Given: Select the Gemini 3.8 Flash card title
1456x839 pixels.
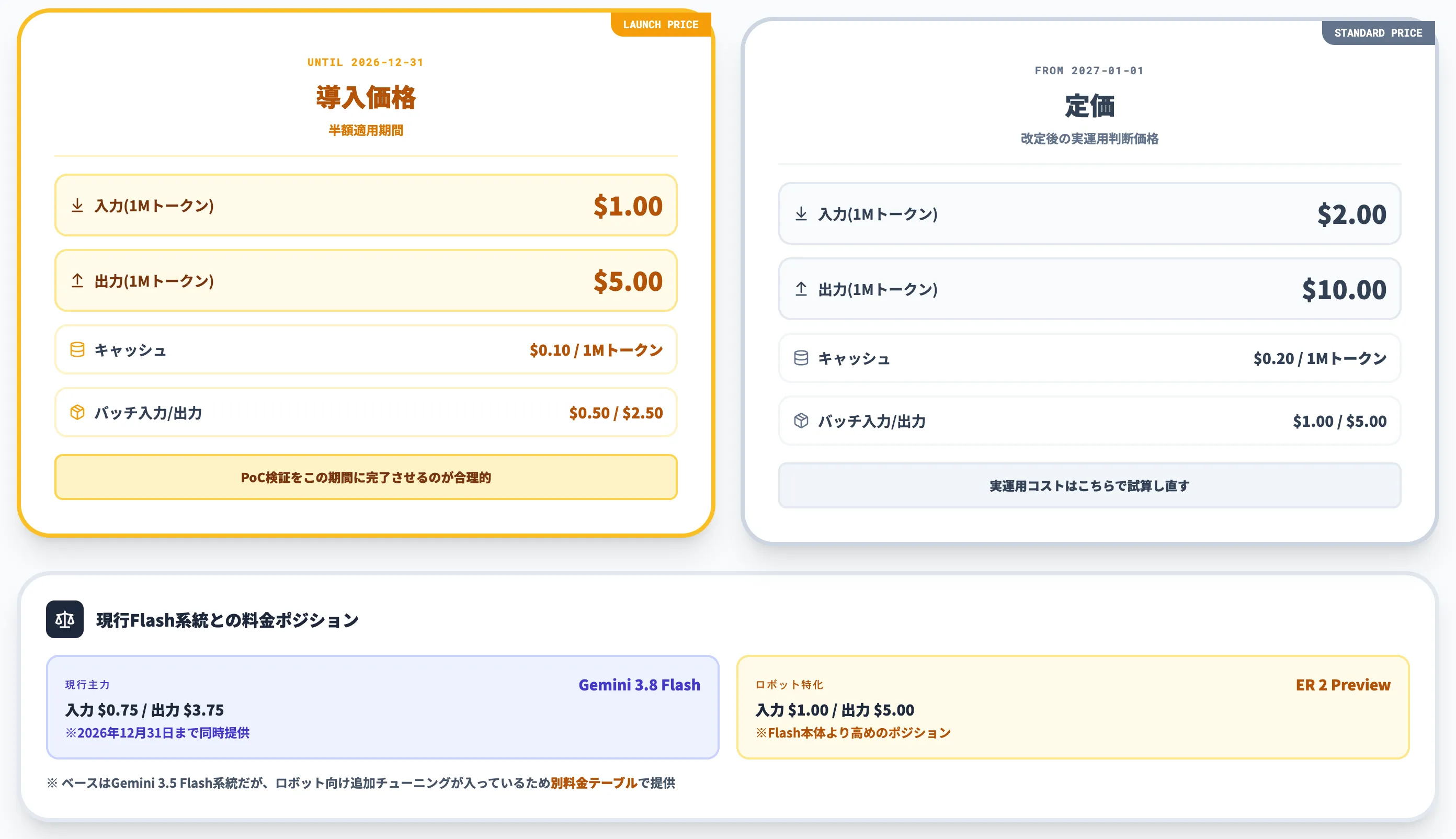Looking at the screenshot, I should click(x=639, y=685).
